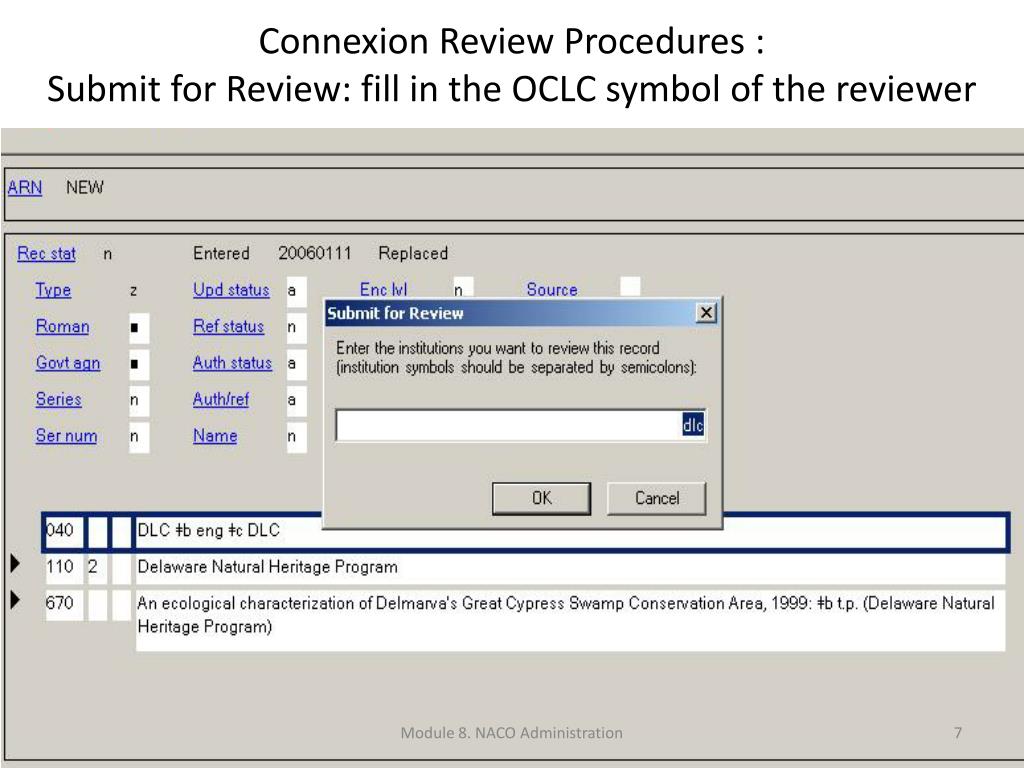Click the Source value box
Viewport: 1024px width, 768px height.
tap(630, 287)
